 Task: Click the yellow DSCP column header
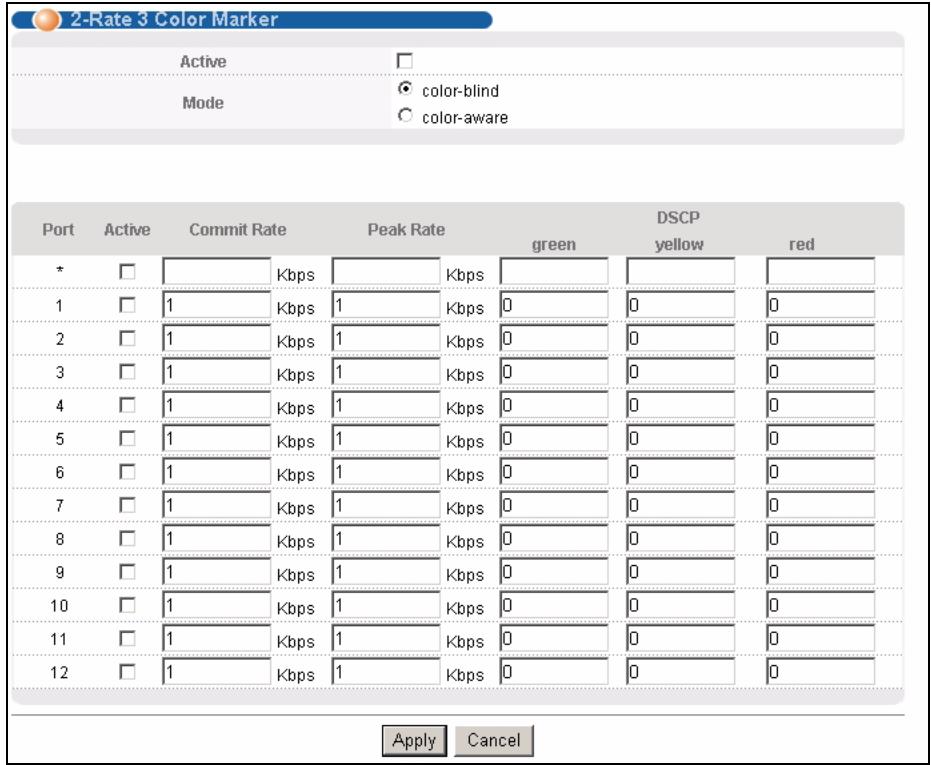pos(679,244)
